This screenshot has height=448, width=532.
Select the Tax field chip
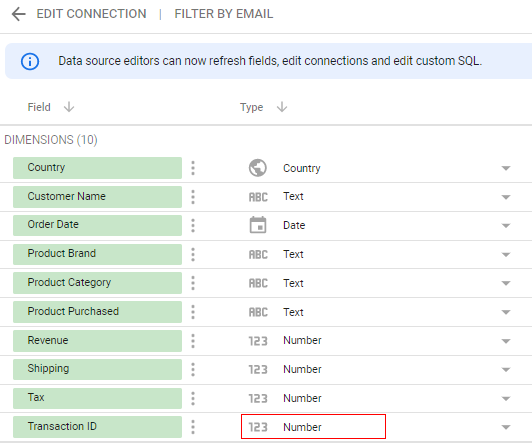tap(97, 398)
